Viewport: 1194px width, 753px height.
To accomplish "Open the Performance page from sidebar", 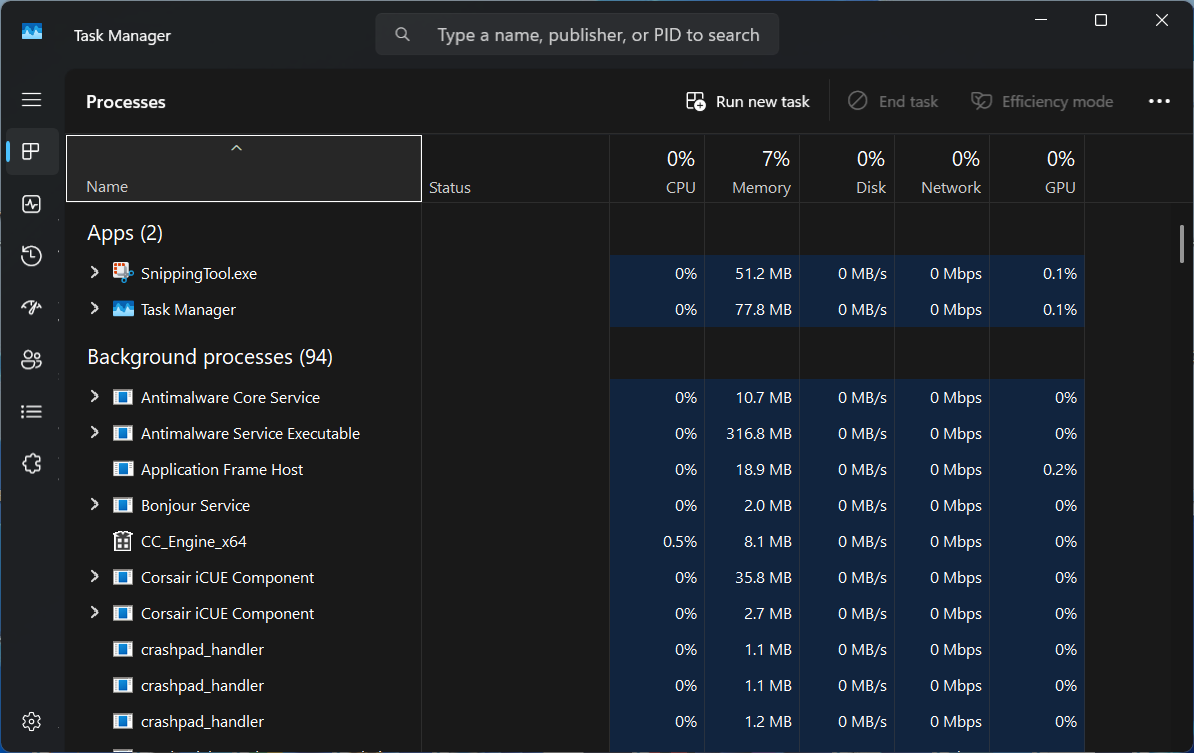I will (31, 204).
